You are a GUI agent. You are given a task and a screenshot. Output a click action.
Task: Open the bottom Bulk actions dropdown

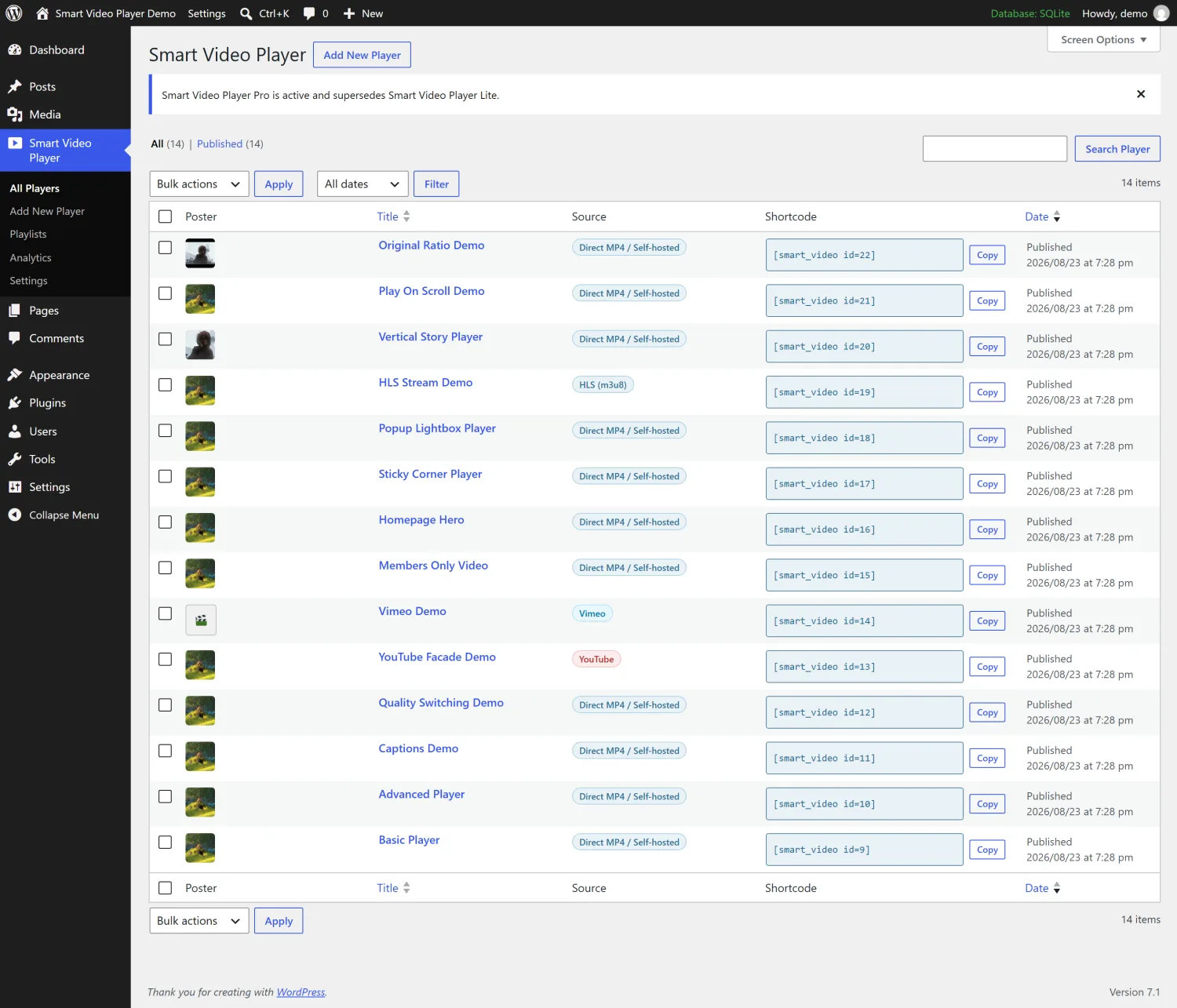click(199, 920)
